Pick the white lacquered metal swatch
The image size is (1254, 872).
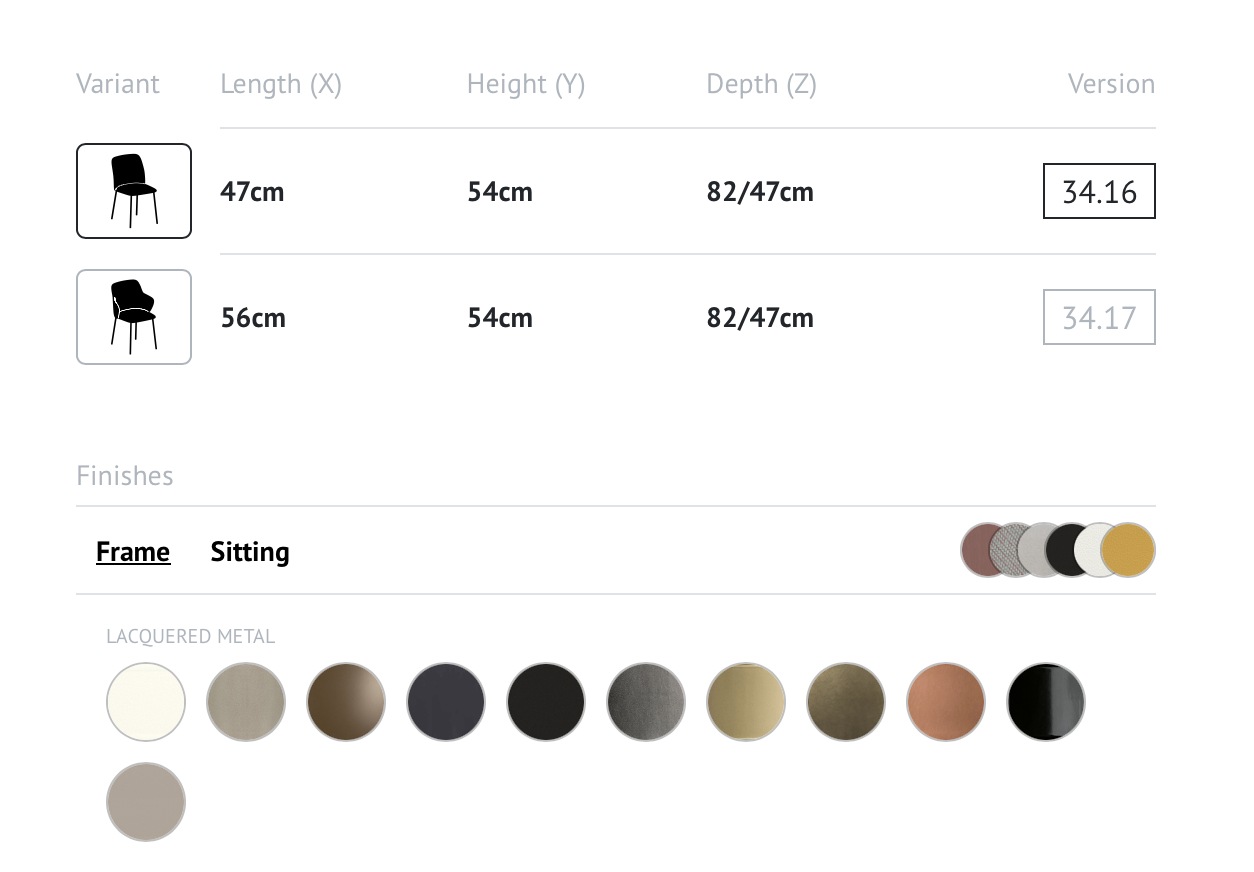point(146,702)
